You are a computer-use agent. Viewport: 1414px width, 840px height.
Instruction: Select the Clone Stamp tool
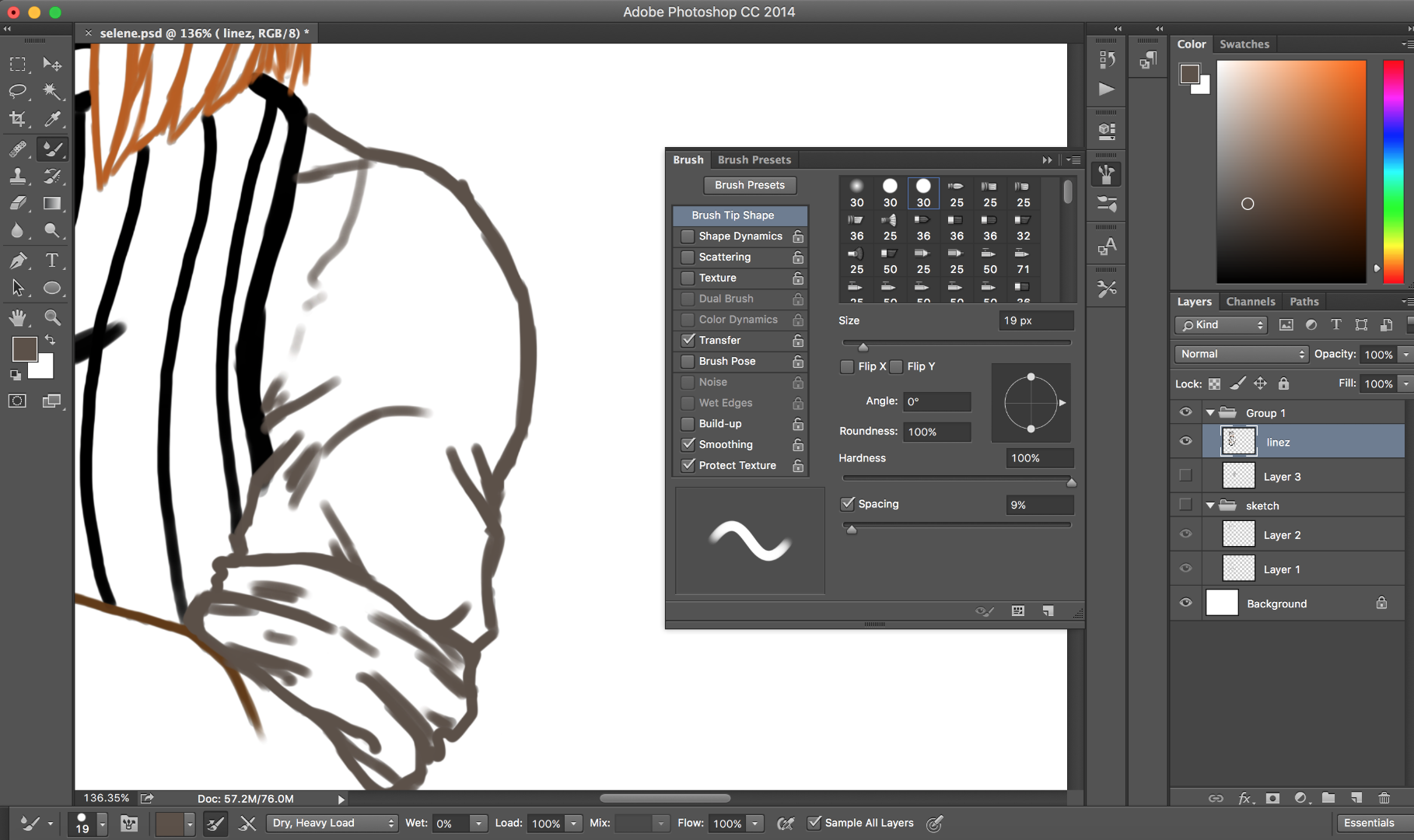pos(17,176)
